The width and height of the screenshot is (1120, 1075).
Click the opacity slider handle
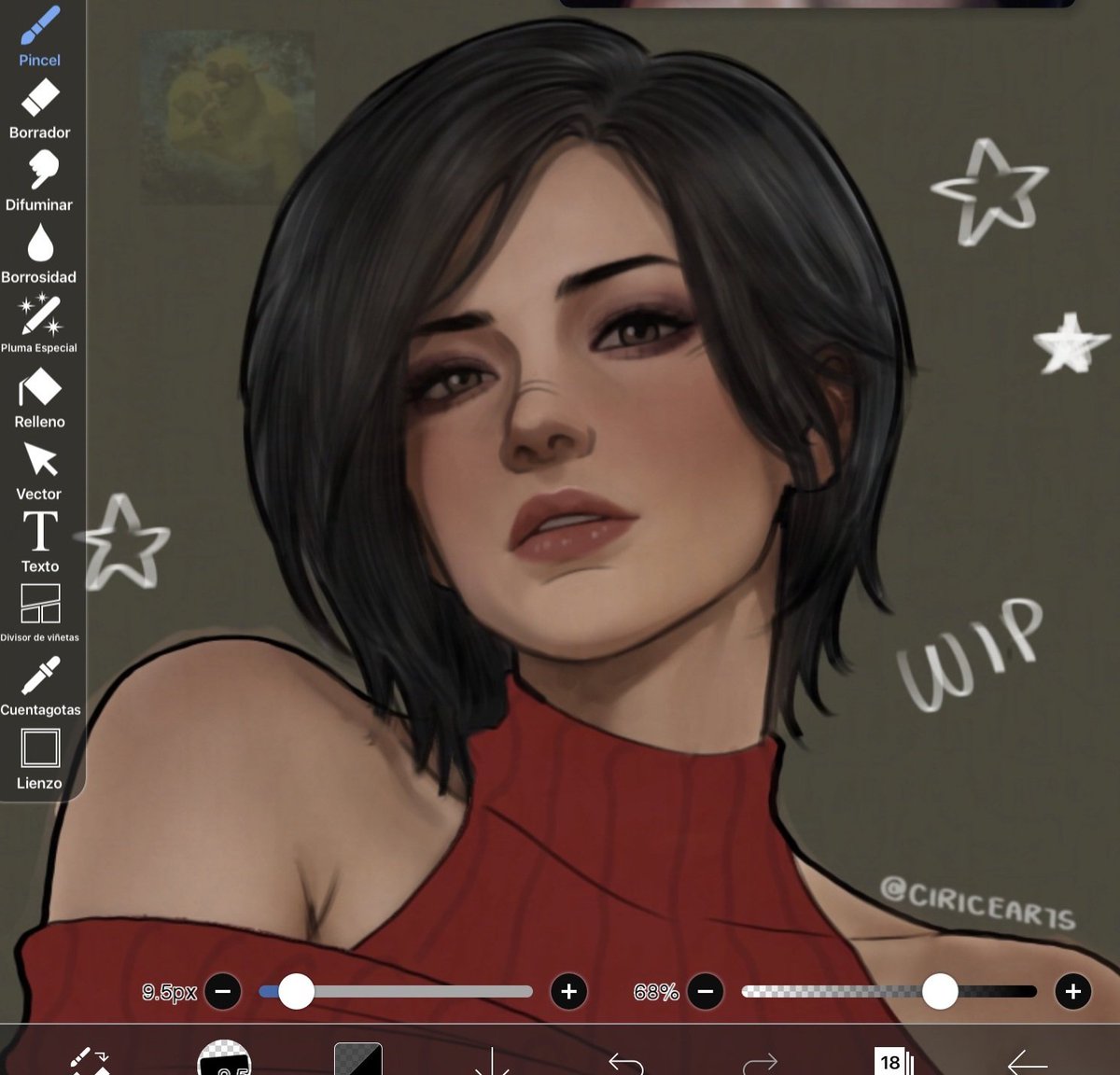click(x=940, y=991)
